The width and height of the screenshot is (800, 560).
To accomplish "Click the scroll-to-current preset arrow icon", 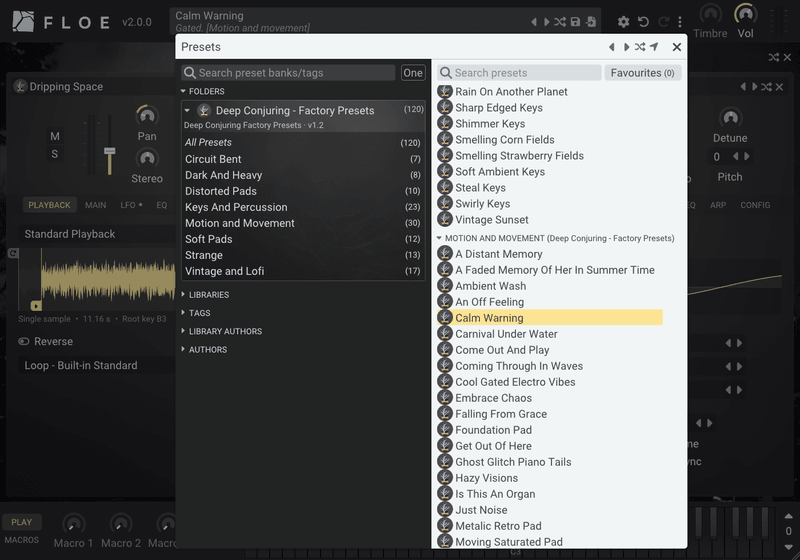I will [654, 47].
